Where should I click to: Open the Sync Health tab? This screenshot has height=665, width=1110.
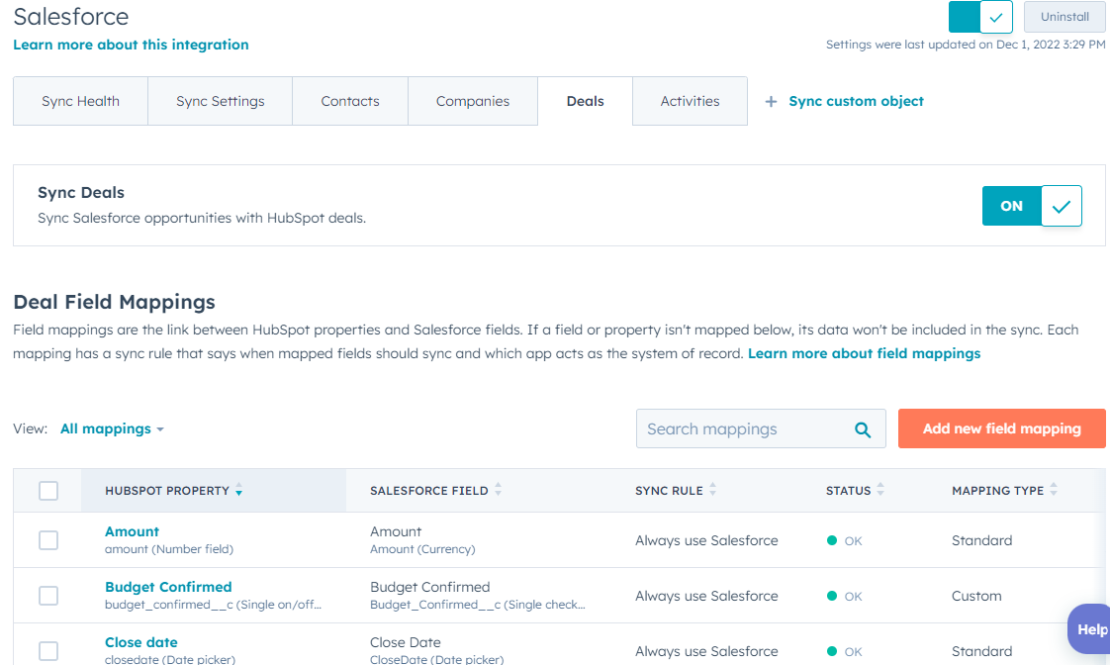point(81,101)
